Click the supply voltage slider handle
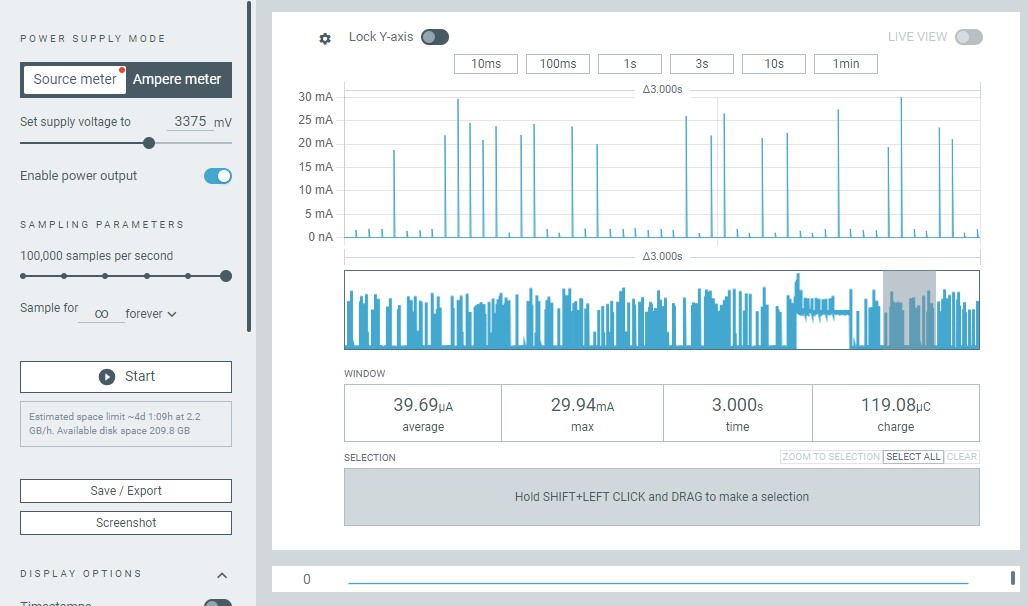The image size is (1028, 606). [x=149, y=143]
